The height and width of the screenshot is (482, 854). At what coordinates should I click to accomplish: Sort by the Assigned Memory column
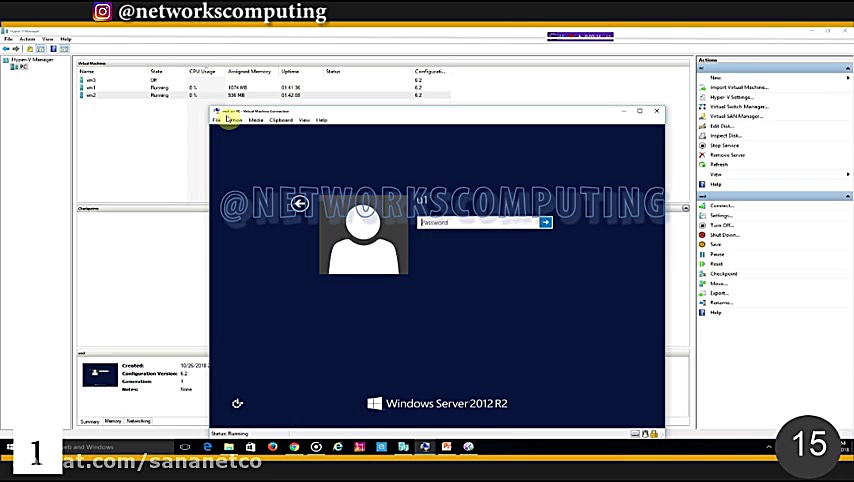coord(249,71)
